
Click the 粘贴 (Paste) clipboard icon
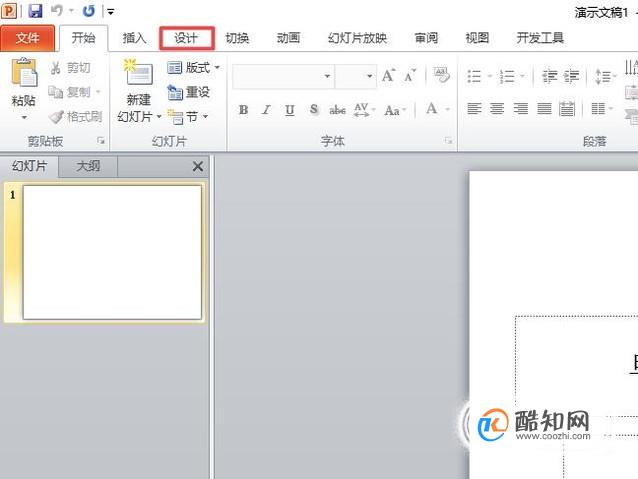[24, 72]
